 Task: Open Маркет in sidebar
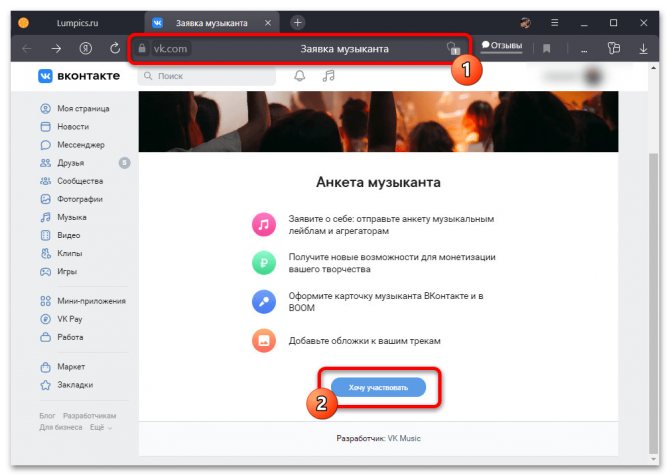[x=62, y=367]
